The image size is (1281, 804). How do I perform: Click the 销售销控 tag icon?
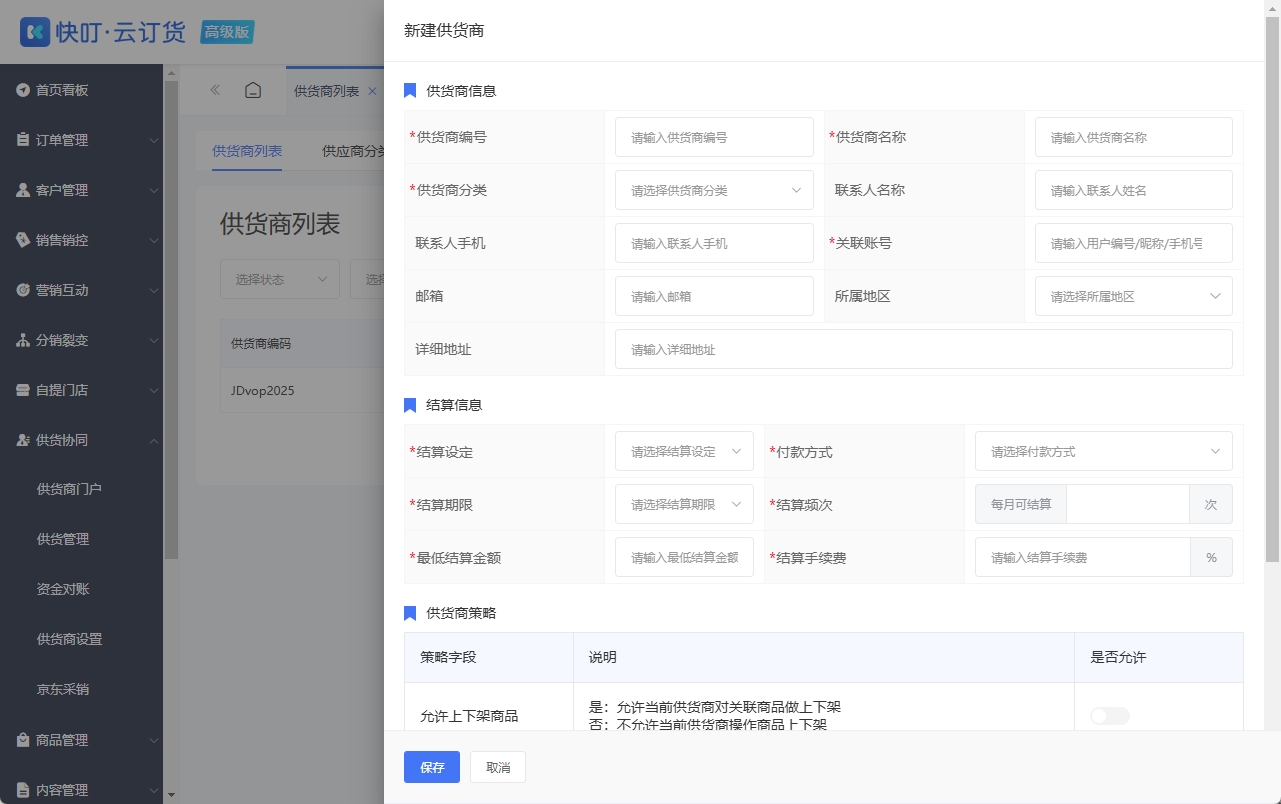pos(23,240)
